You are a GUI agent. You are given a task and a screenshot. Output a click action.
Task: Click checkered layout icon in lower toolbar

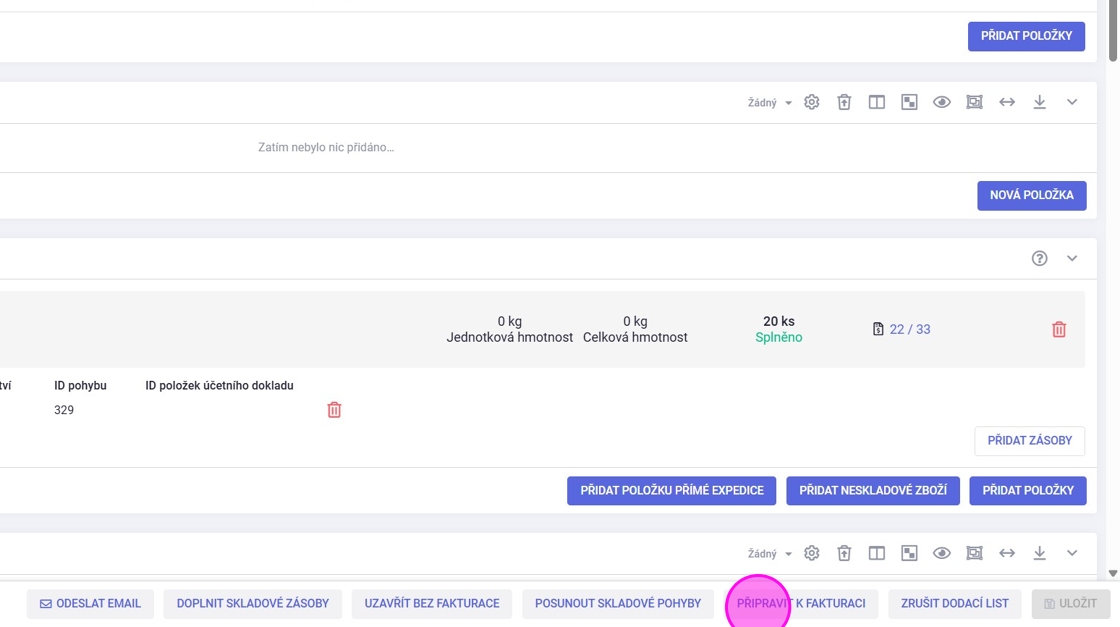[x=909, y=553]
